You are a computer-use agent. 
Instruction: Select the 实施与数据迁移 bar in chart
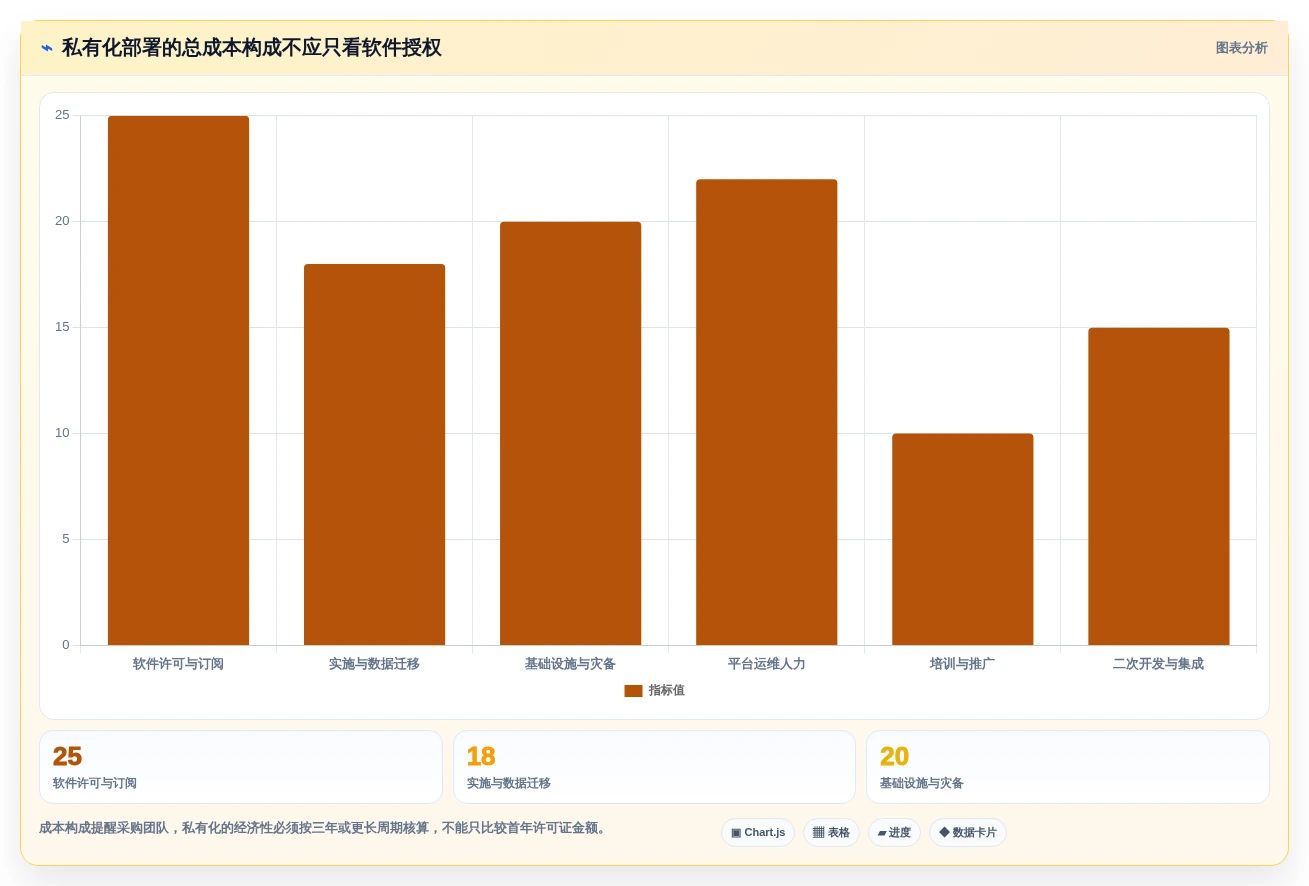(374, 454)
